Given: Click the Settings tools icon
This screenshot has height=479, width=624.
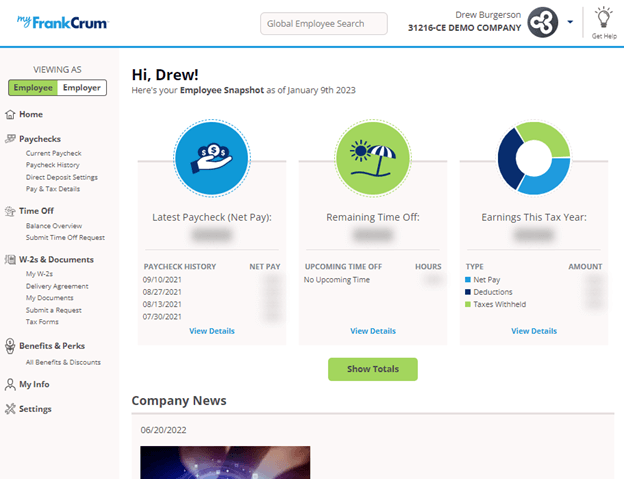Looking at the screenshot, I should tap(10, 409).
